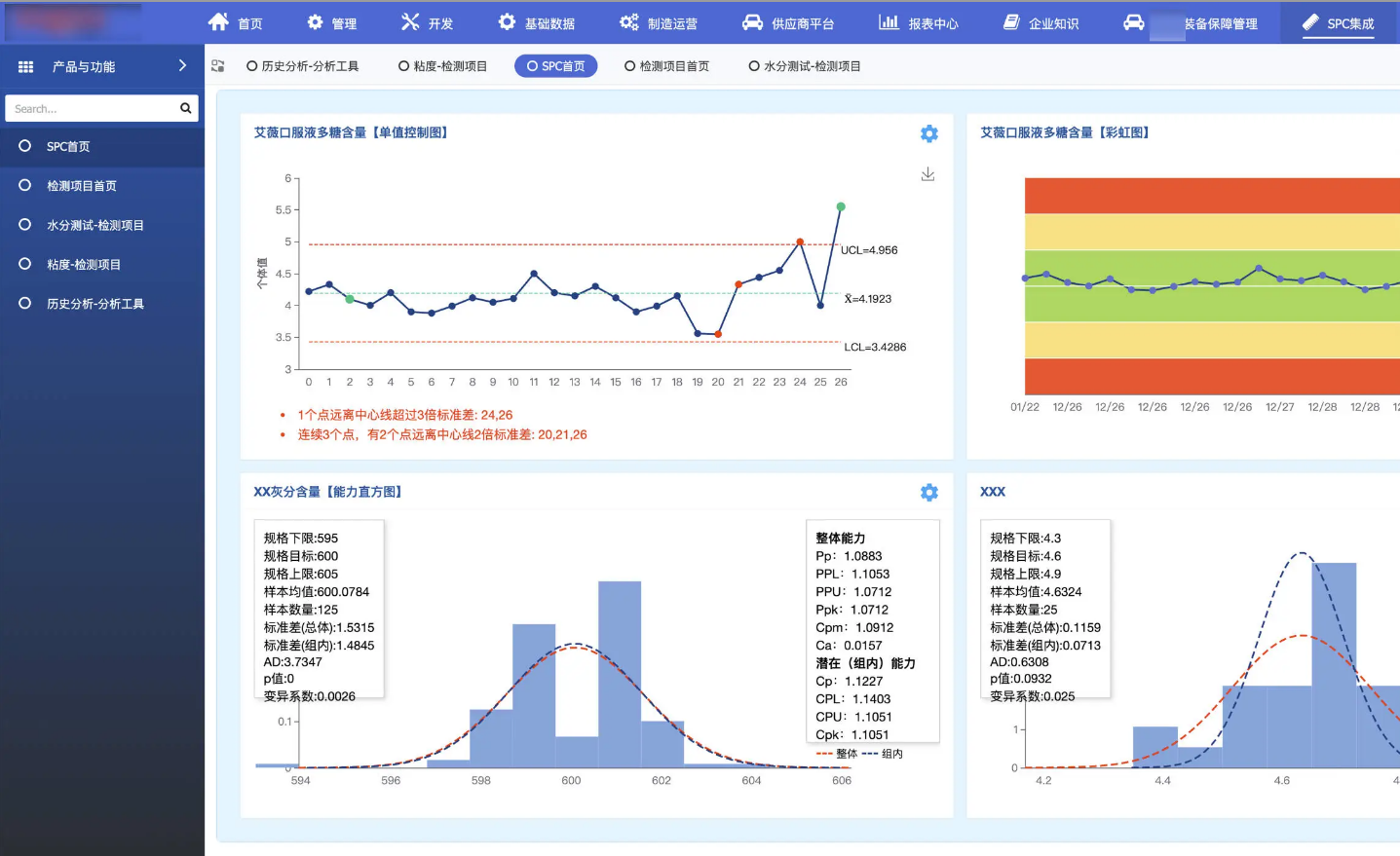Screen dimensions: 1400x856
Task: Select SPC首页 in the sidebar
Action: 68,147
